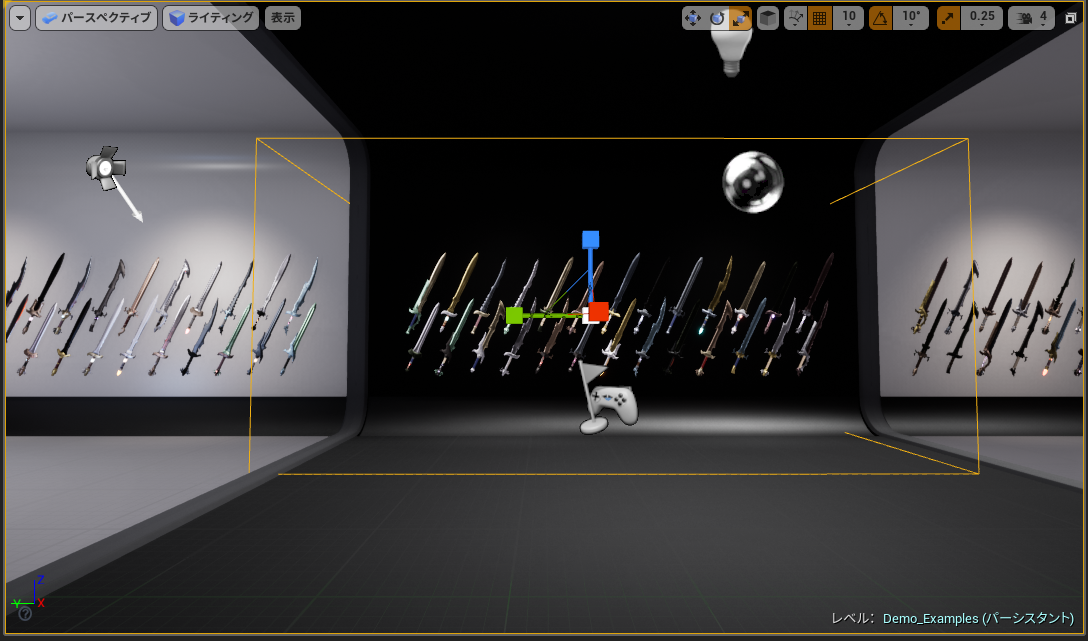
Task: Open the viewport options dropdown arrow
Action: (20, 18)
